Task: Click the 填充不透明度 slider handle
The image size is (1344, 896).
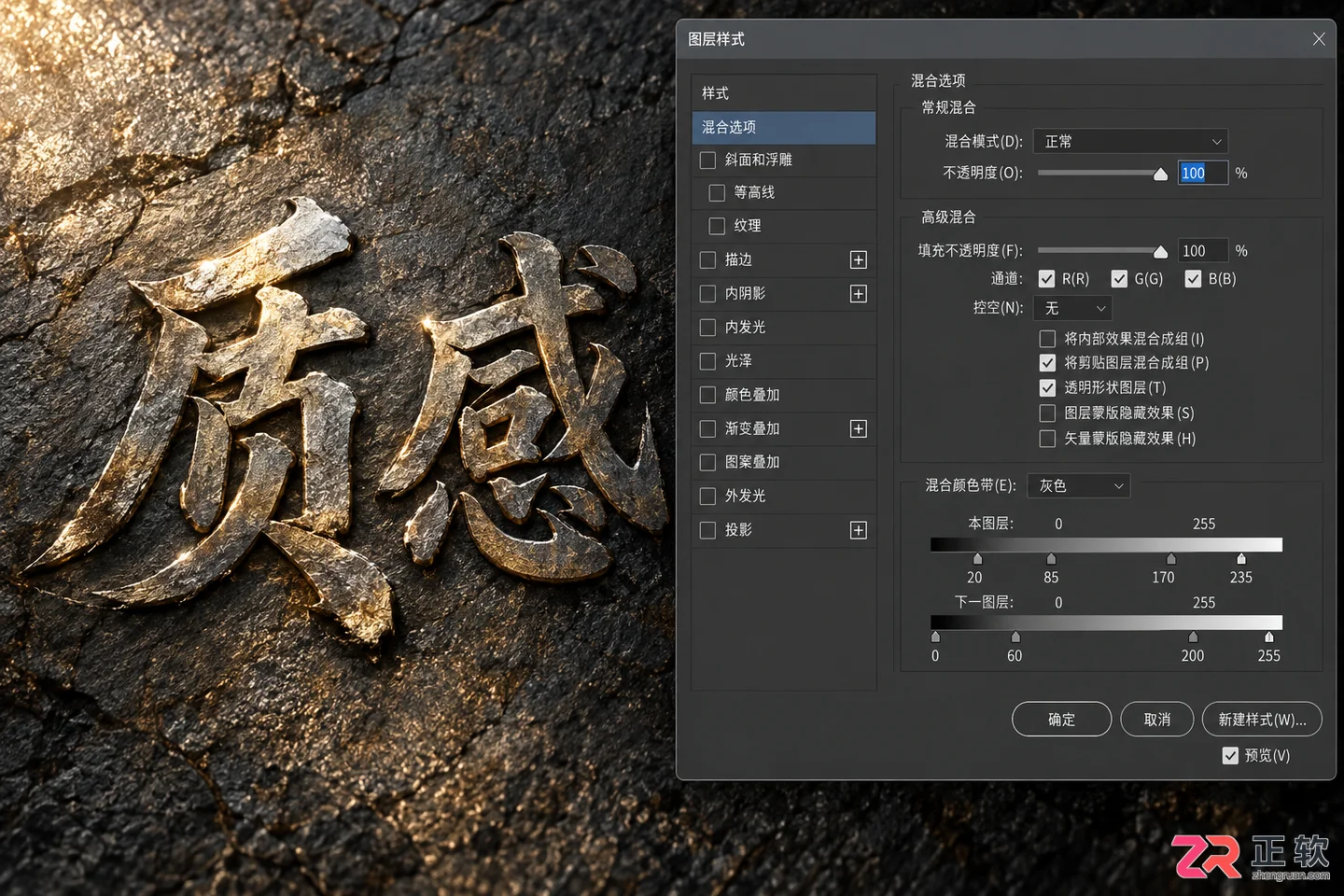Action: click(1160, 252)
